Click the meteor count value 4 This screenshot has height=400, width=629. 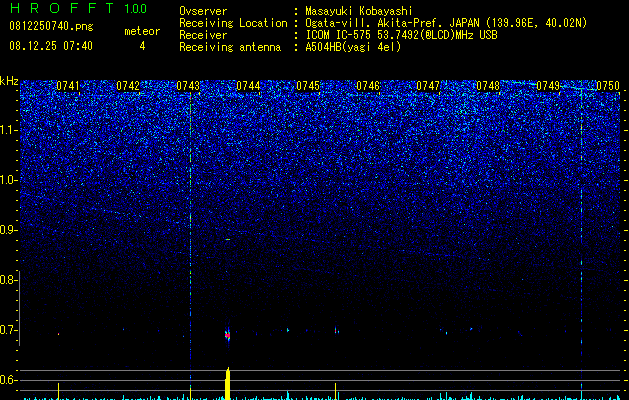142,46
